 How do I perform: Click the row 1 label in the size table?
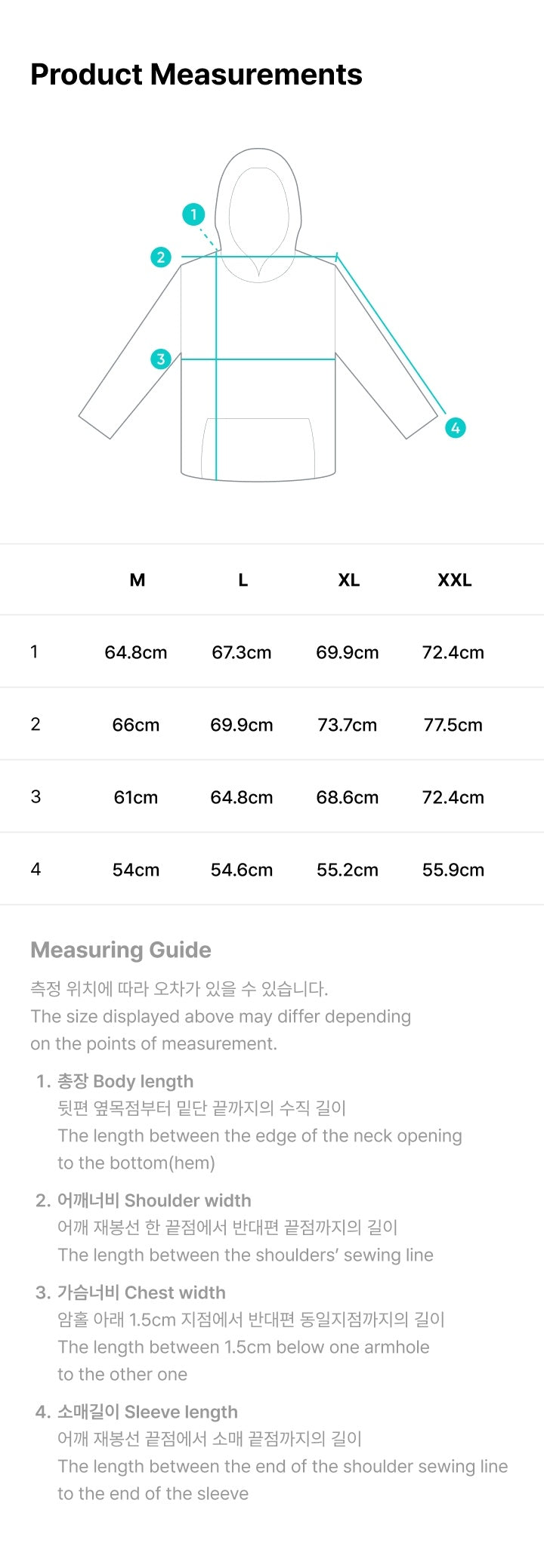coord(34,652)
